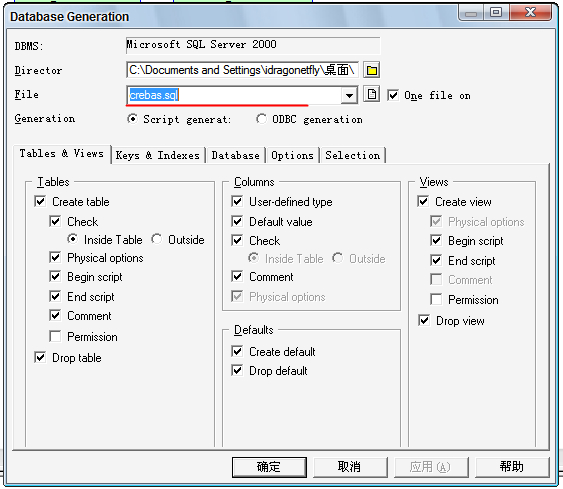
Task: Open the Database tab
Action: point(236,155)
